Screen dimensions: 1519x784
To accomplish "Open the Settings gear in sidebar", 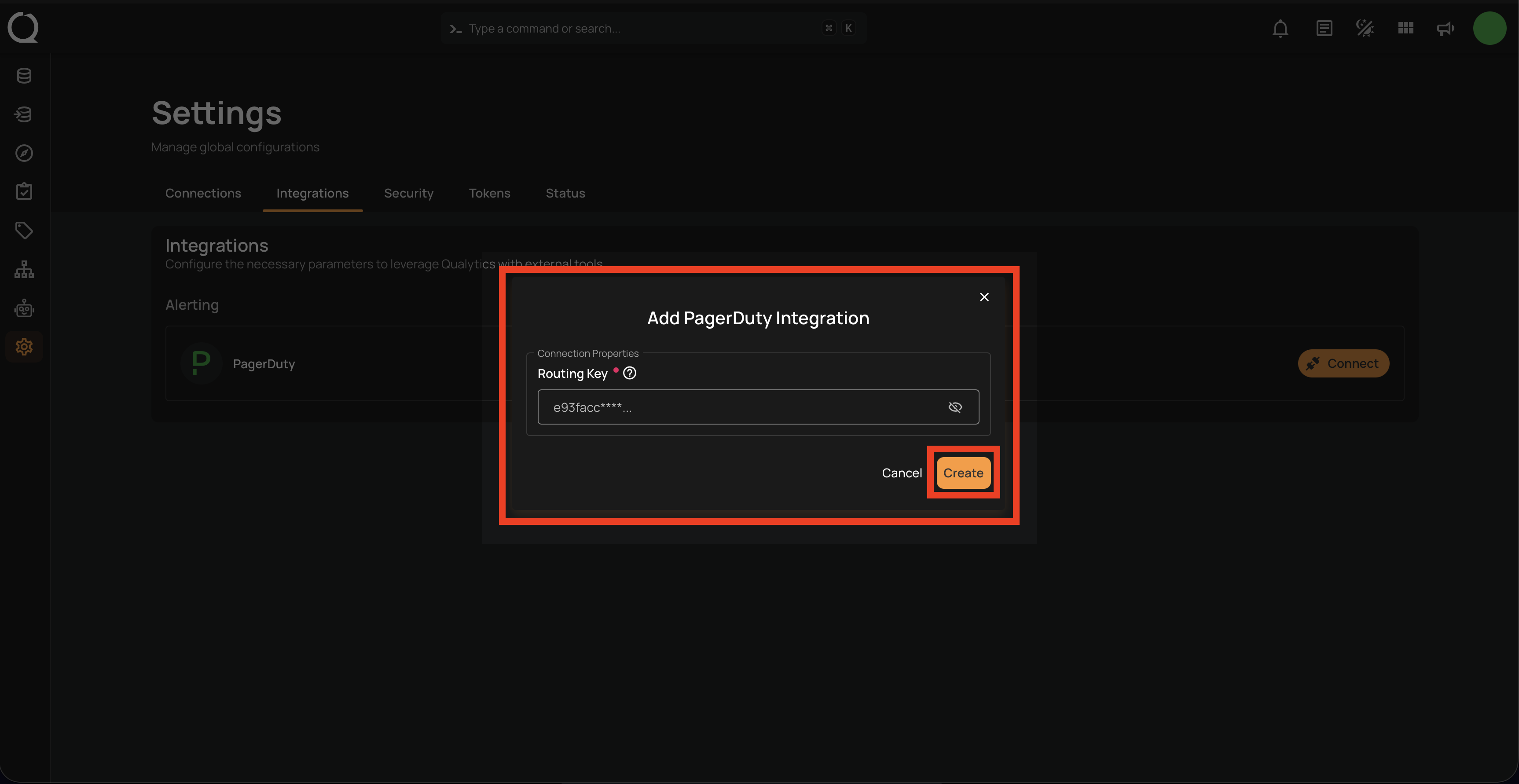I will pyautogui.click(x=24, y=347).
